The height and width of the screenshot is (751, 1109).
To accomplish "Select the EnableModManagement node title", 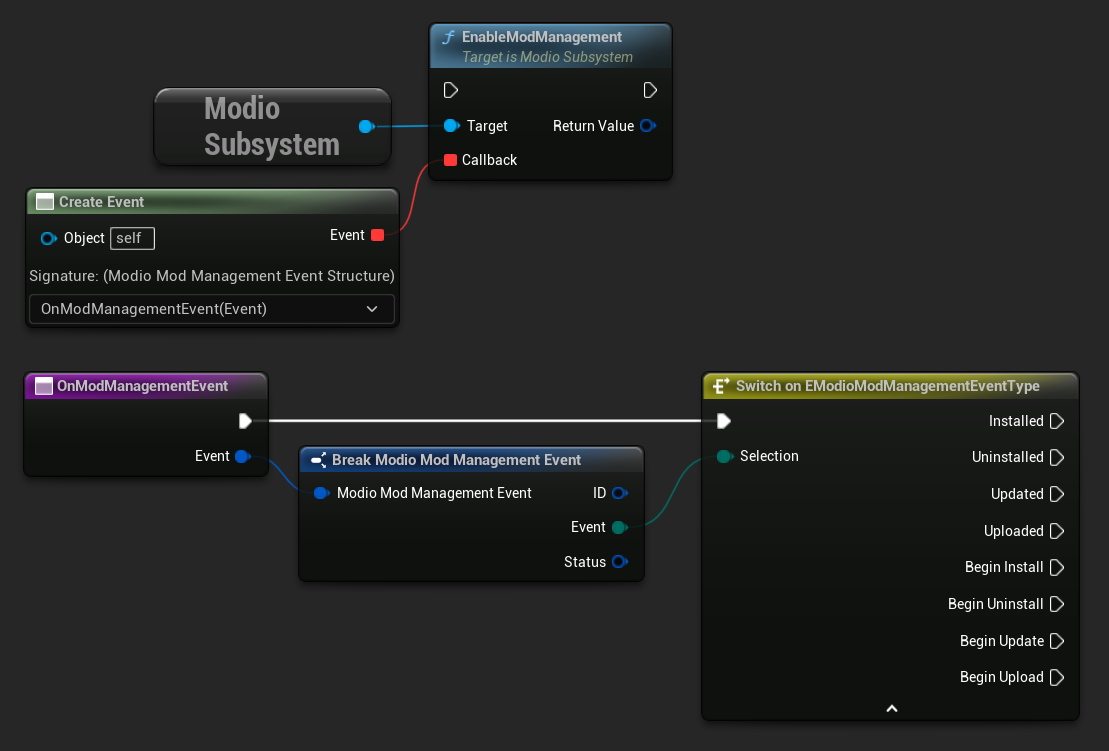I will pos(542,37).
